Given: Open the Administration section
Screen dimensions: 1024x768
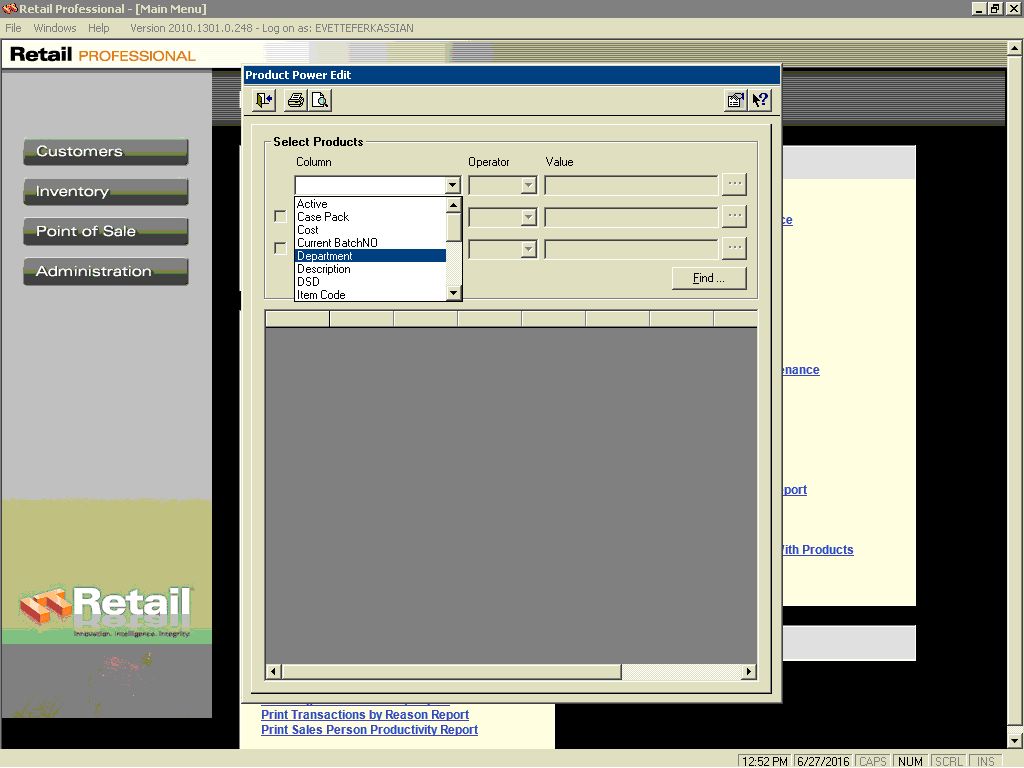Looking at the screenshot, I should (106, 271).
